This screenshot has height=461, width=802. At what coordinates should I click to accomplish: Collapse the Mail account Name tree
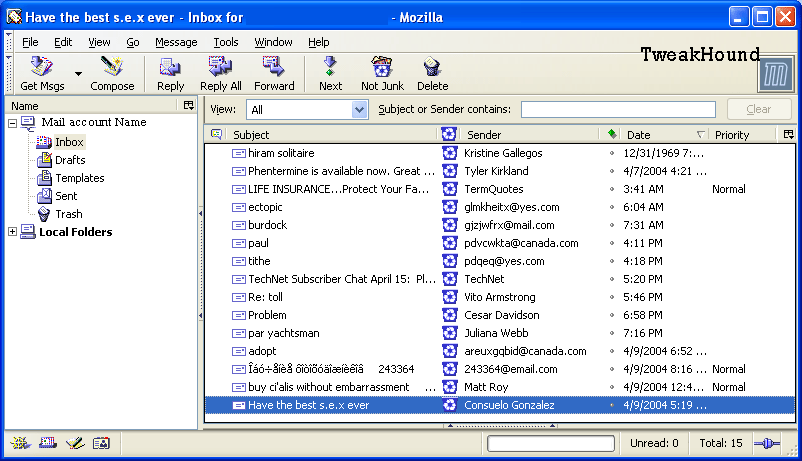[x=12, y=123]
